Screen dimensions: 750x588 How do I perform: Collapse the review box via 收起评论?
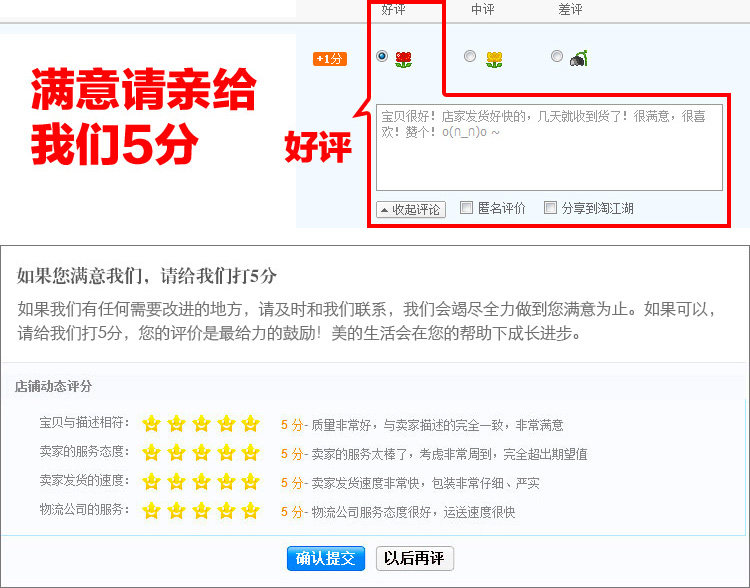410,209
